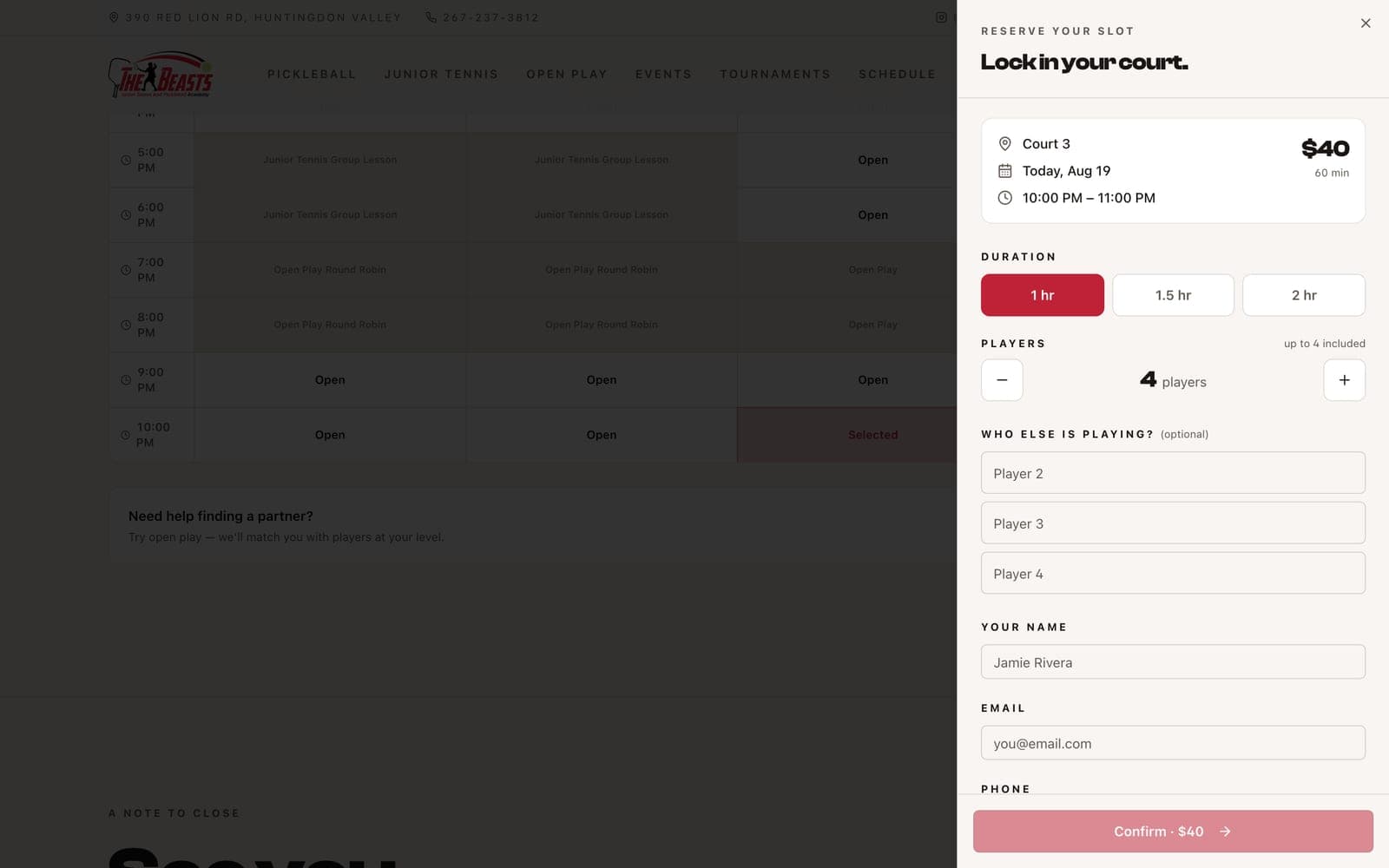Click the clock icon beside 10:00 PM – 11:00 PM

1004,198
